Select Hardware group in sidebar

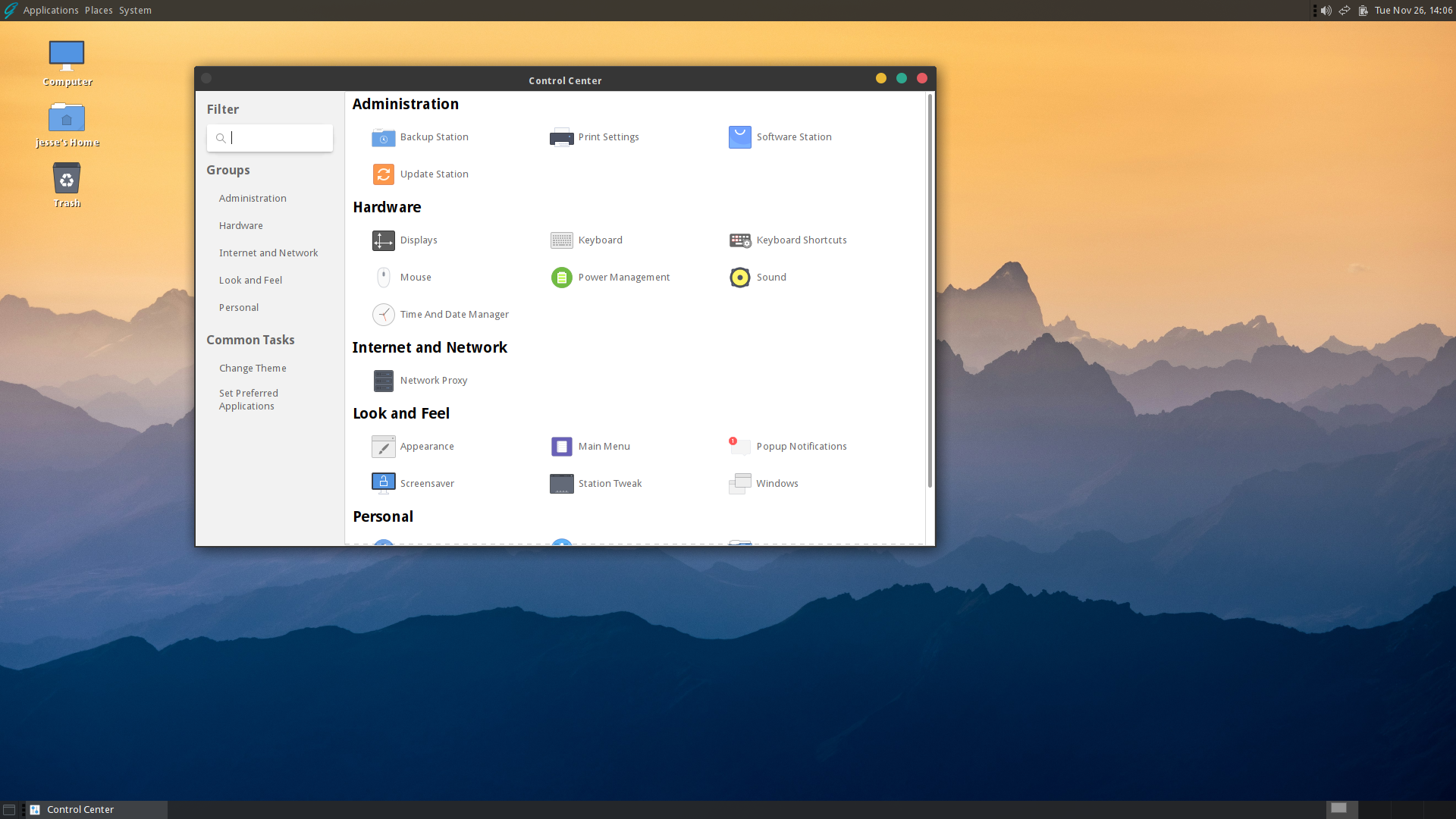[x=241, y=226]
